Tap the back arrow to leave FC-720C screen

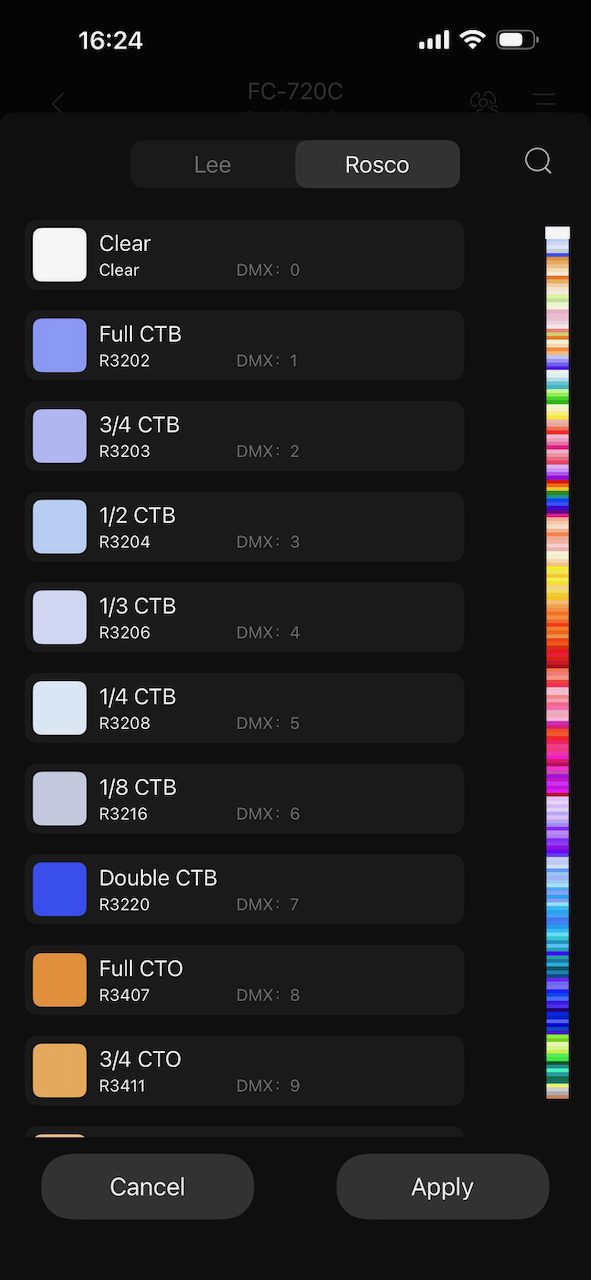pyautogui.click(x=57, y=103)
